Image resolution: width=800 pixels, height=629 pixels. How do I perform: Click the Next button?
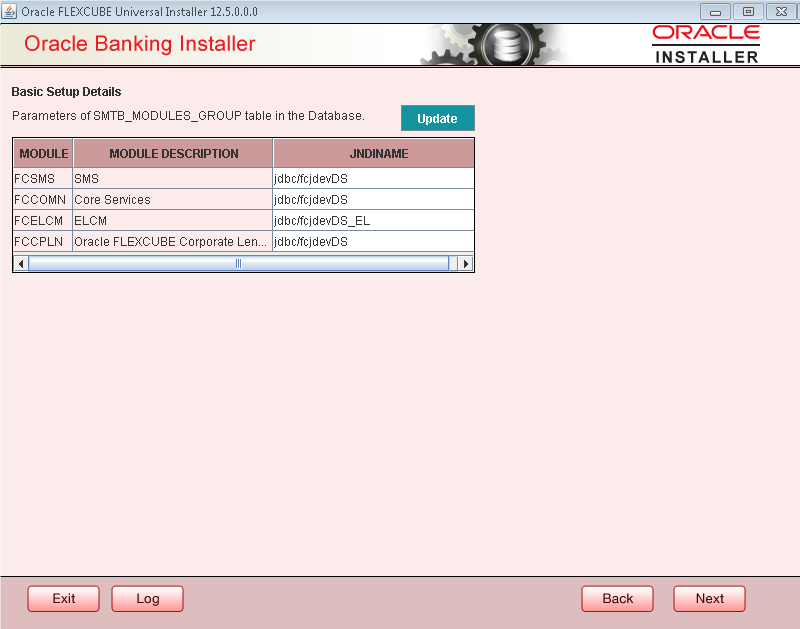tap(709, 598)
